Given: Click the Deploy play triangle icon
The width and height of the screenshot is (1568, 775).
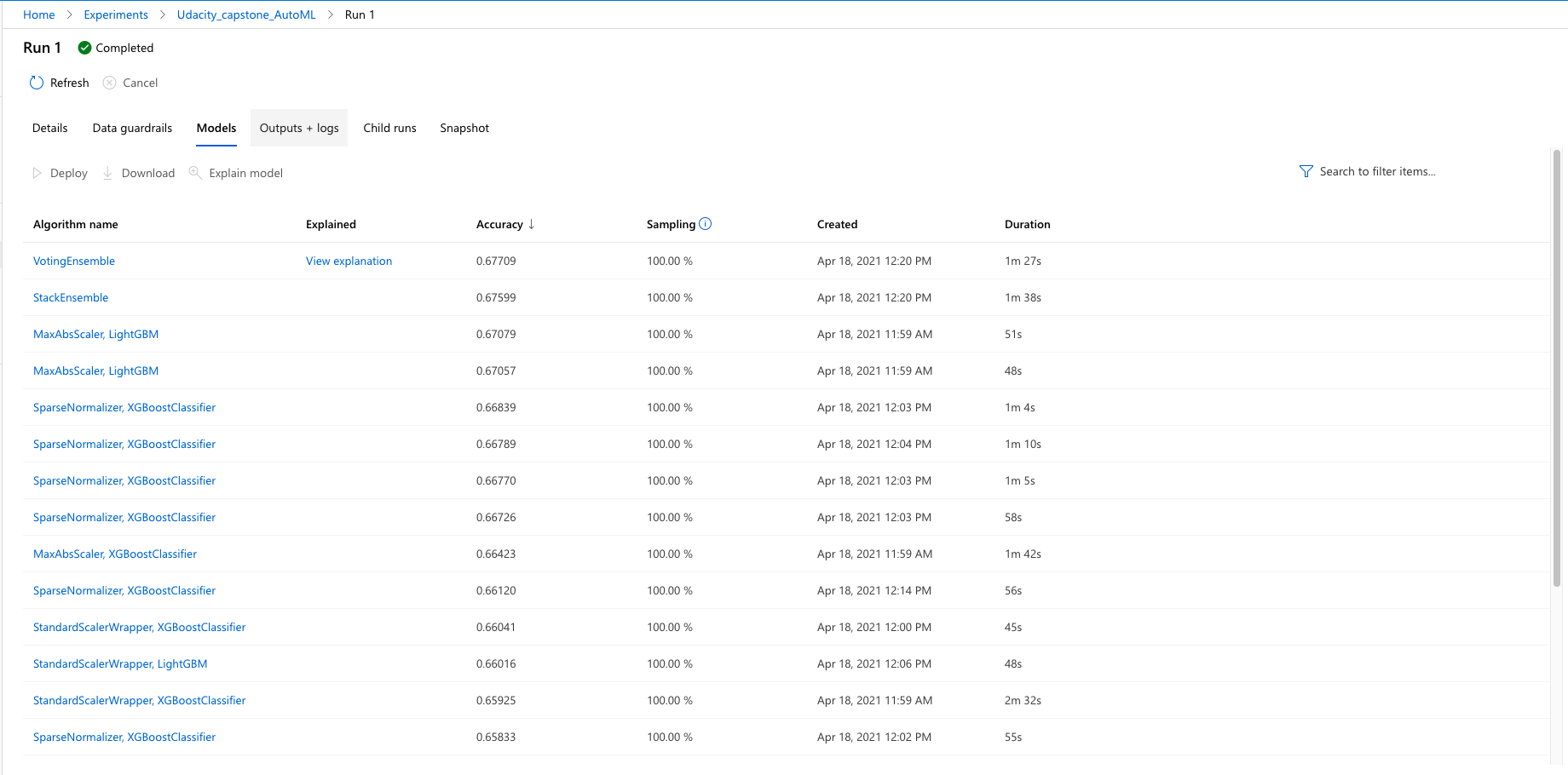Looking at the screenshot, I should 37,173.
